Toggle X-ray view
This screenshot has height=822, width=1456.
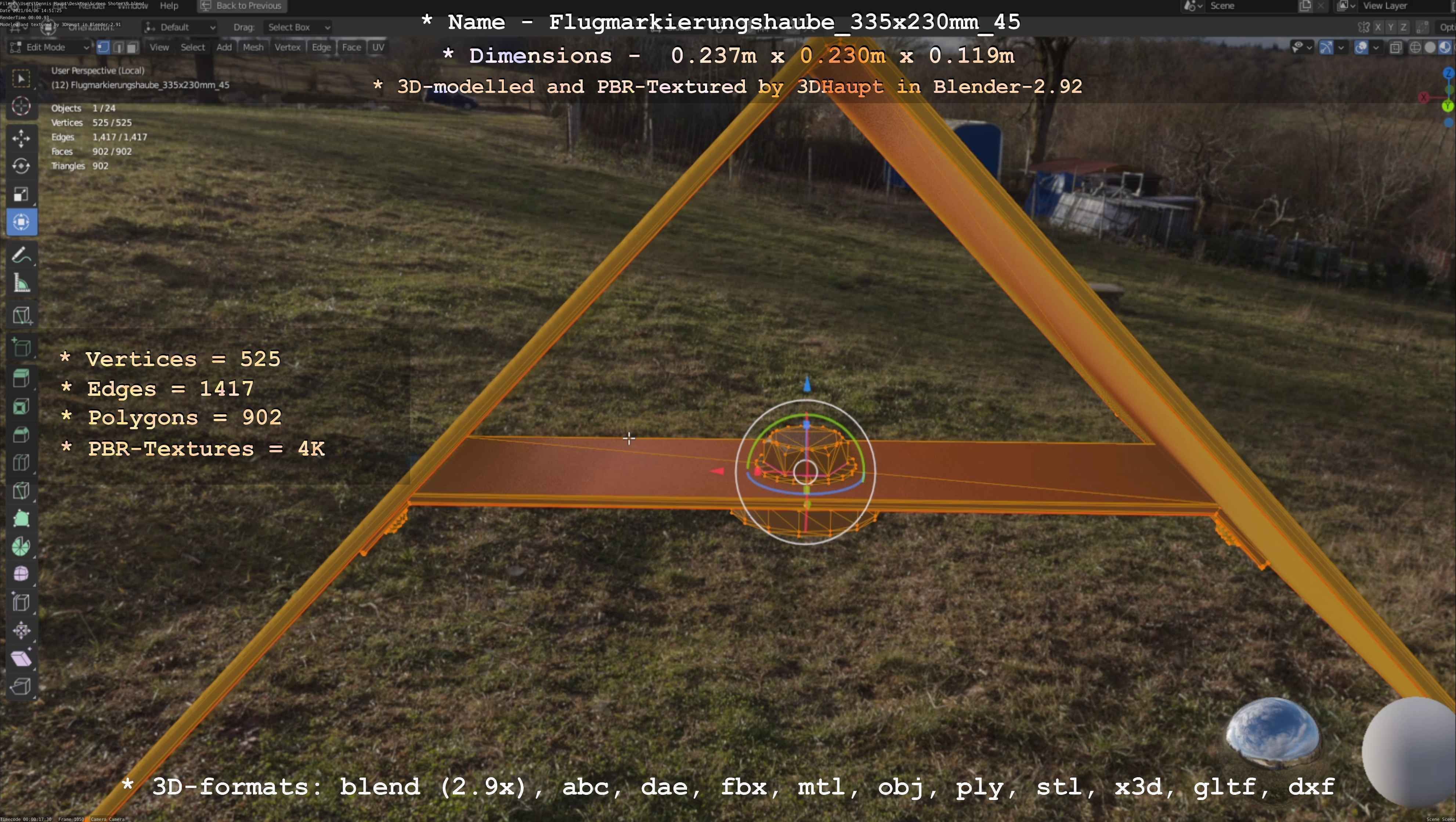[x=1395, y=47]
